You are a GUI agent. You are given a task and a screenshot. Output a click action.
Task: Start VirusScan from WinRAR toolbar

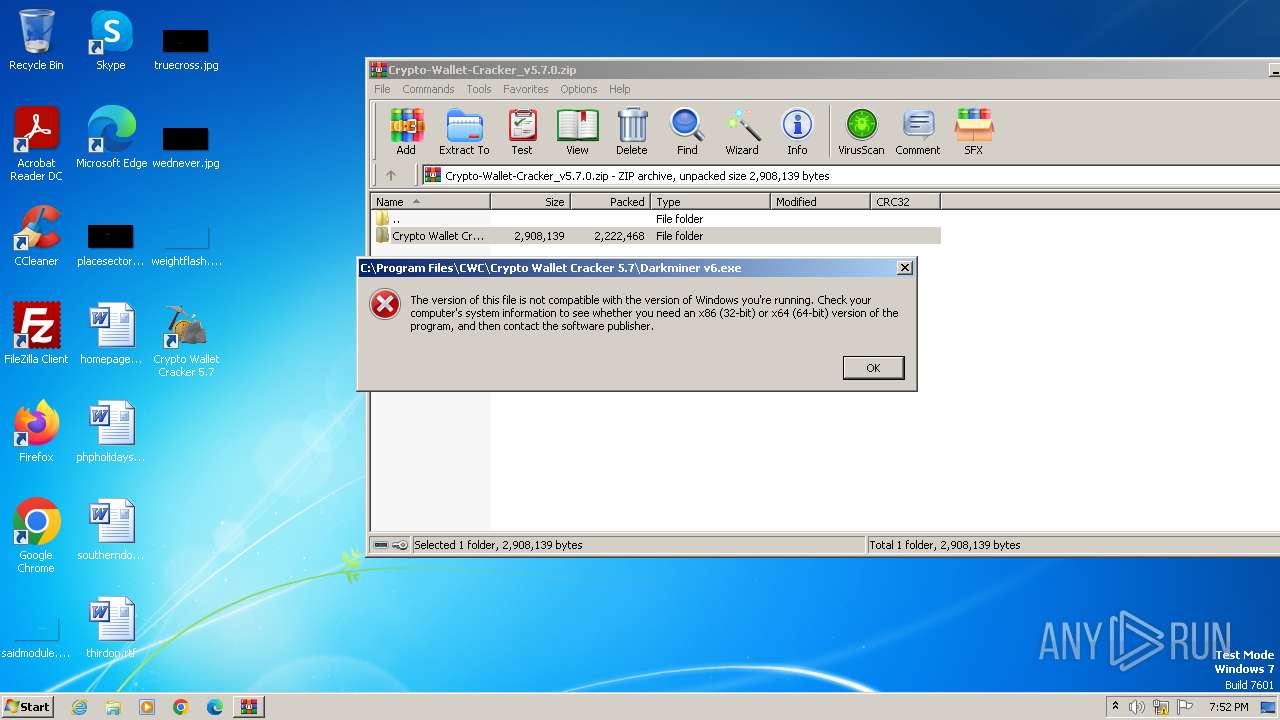click(861, 132)
